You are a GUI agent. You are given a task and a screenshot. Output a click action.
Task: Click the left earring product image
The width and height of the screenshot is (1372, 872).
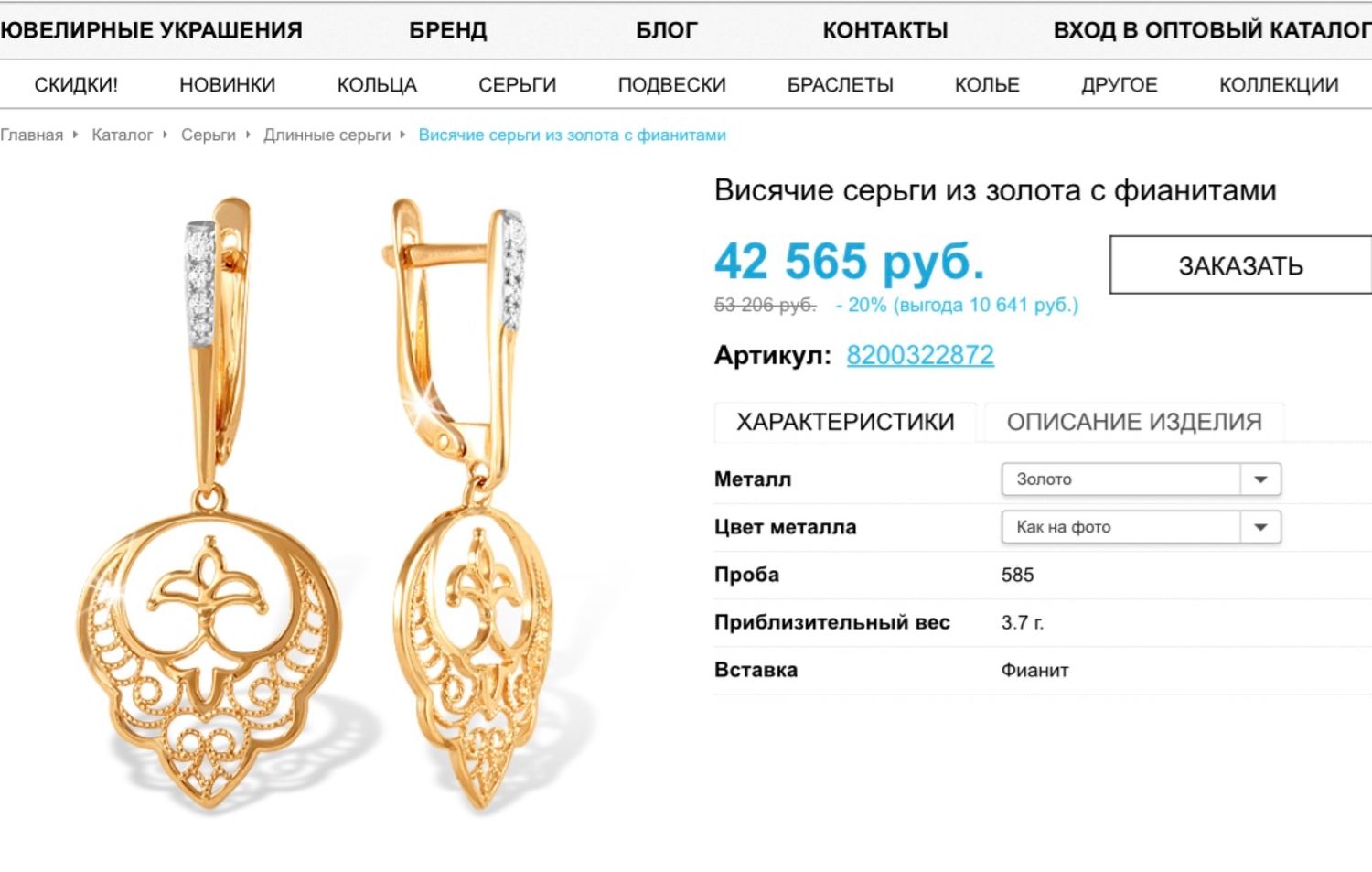(x=210, y=503)
